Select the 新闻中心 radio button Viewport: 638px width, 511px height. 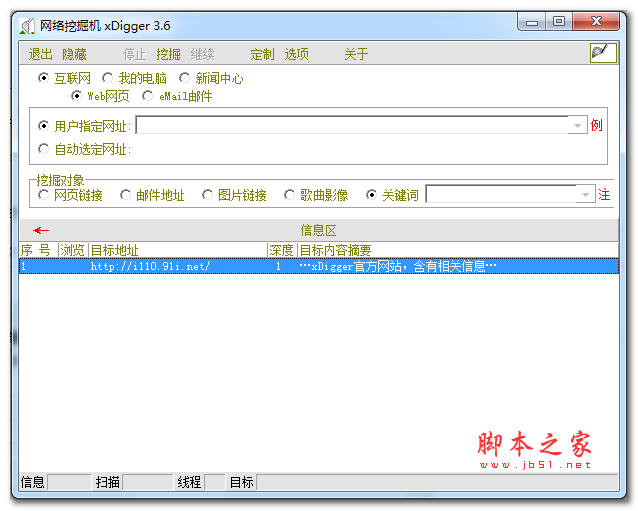pos(184,78)
